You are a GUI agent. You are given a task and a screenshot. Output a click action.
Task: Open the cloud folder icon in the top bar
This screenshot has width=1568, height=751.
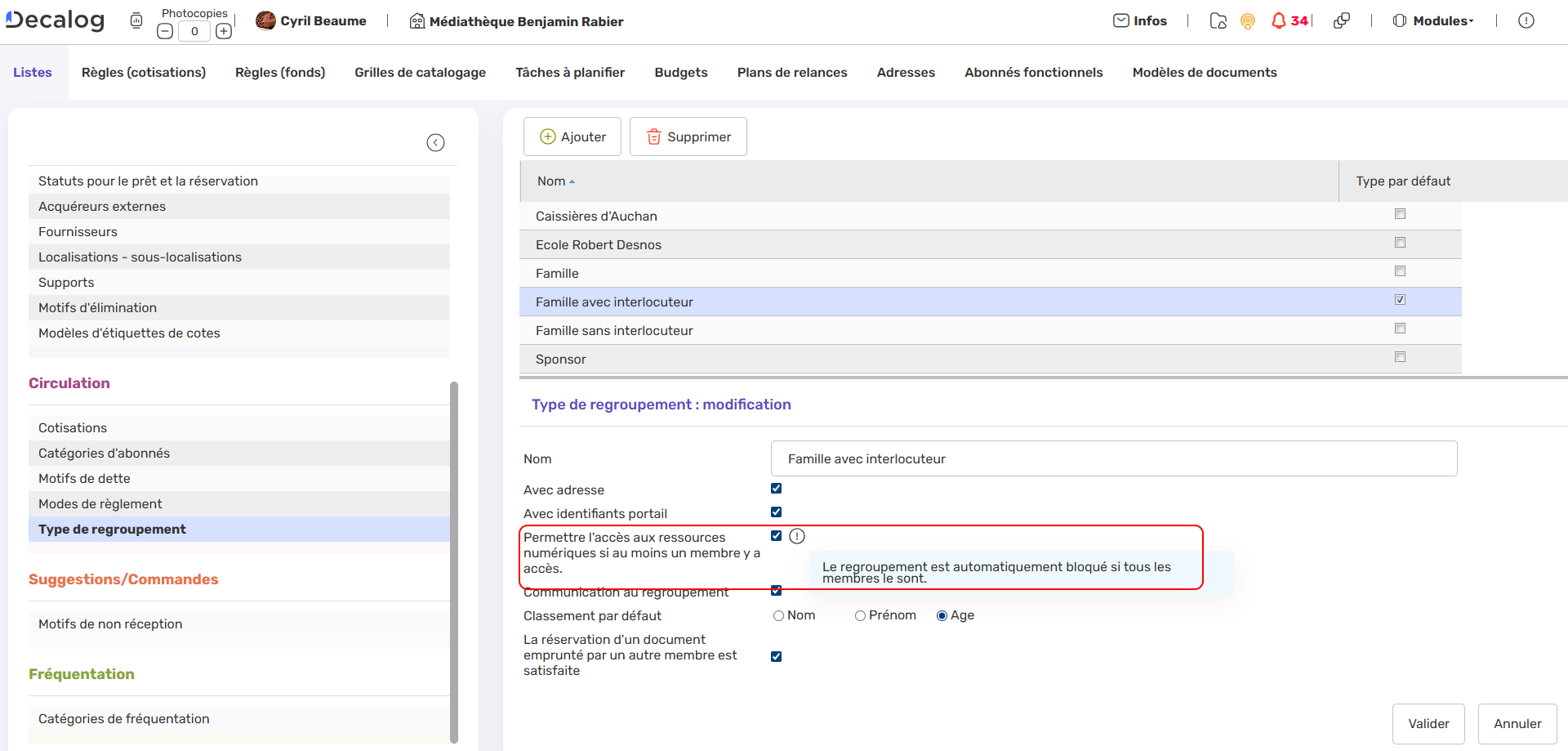click(x=1218, y=22)
